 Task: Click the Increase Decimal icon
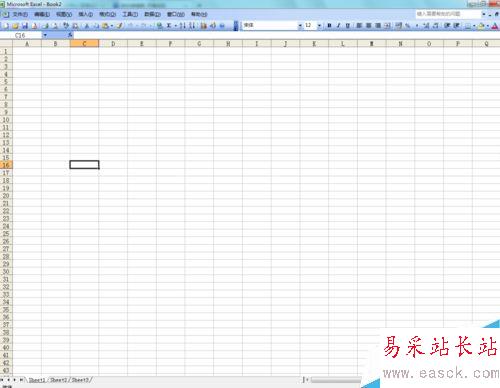(426, 26)
